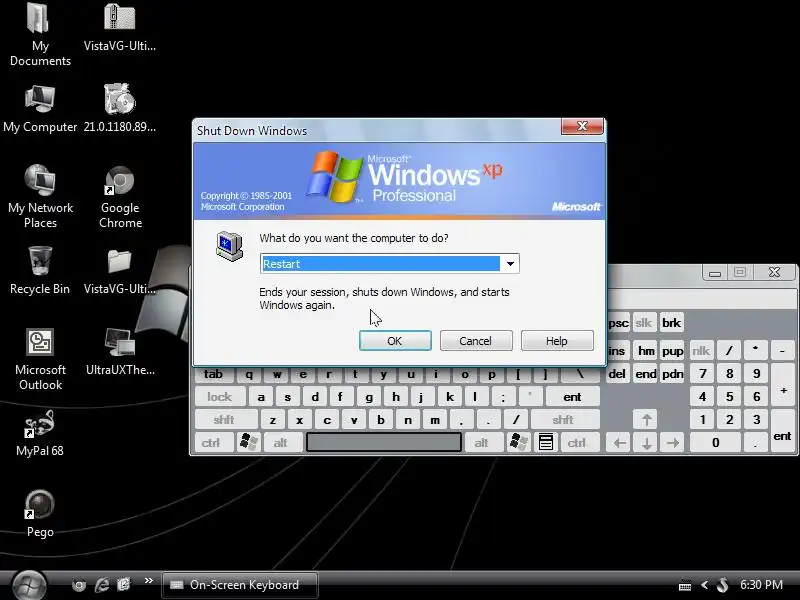800x600 pixels.
Task: Toggle nlk num lock key
Action: tap(701, 351)
